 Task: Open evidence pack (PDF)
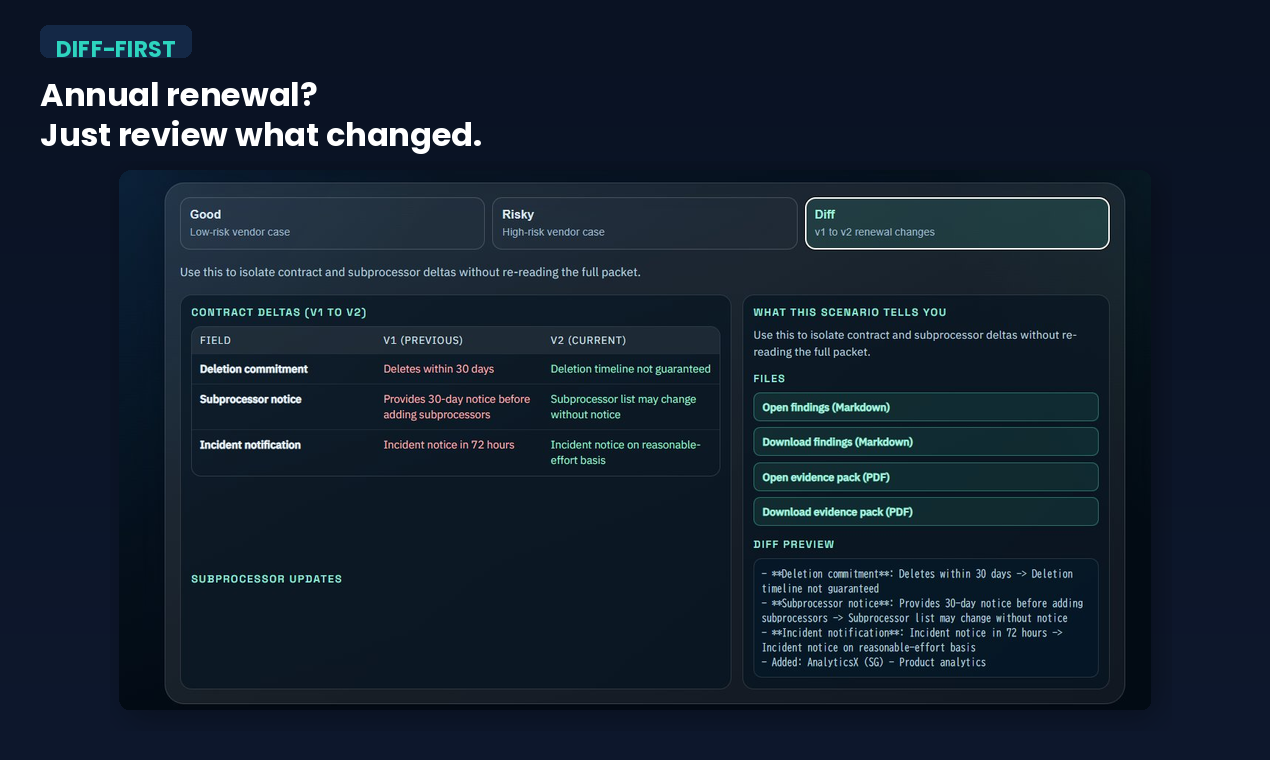coord(925,477)
